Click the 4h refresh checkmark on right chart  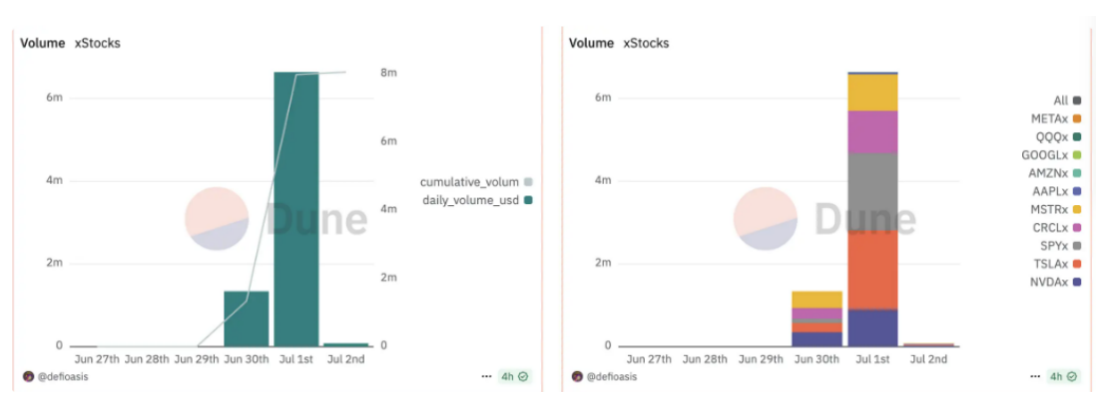coord(1075,377)
